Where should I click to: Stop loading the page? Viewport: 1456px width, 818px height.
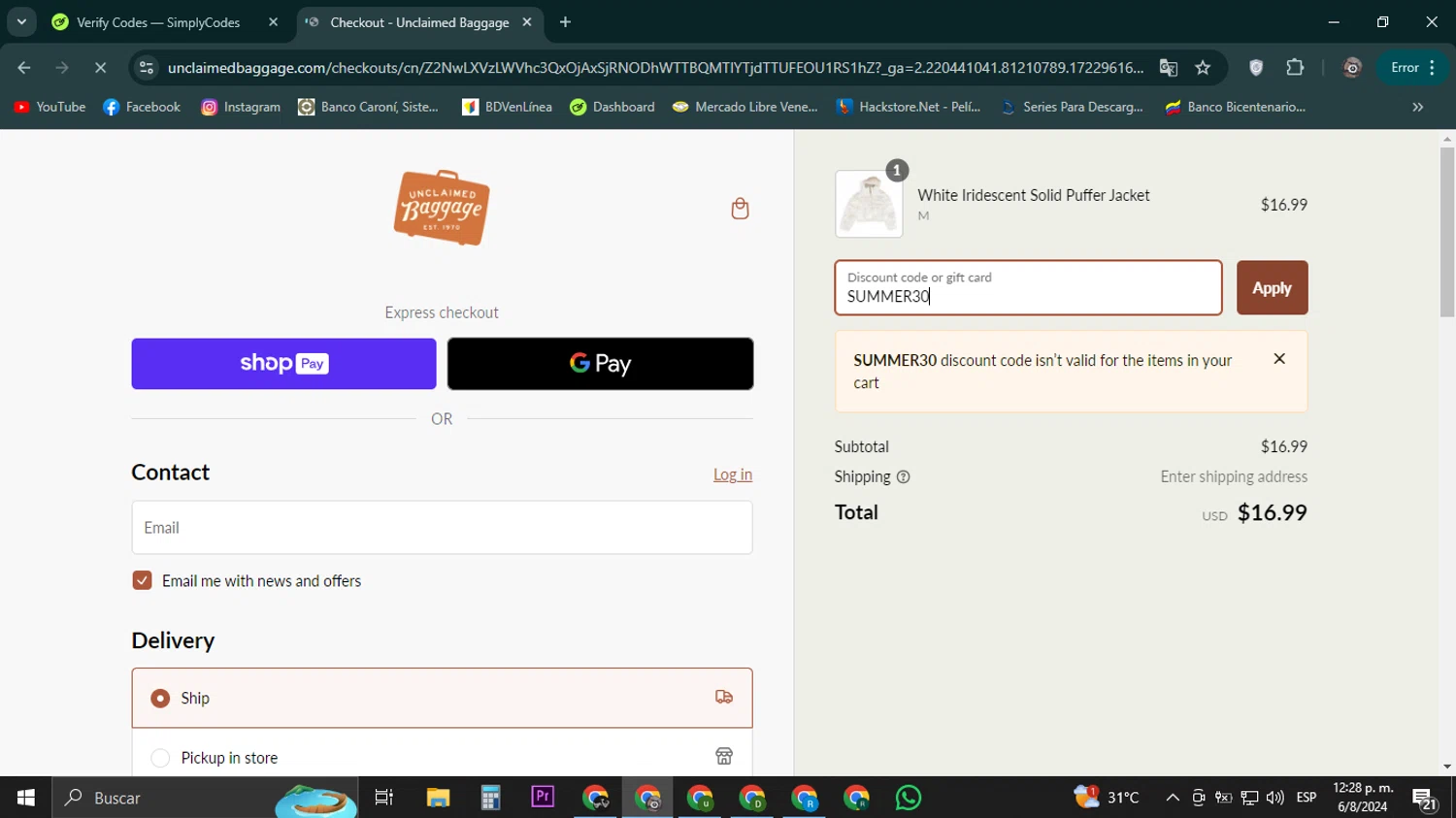(100, 68)
